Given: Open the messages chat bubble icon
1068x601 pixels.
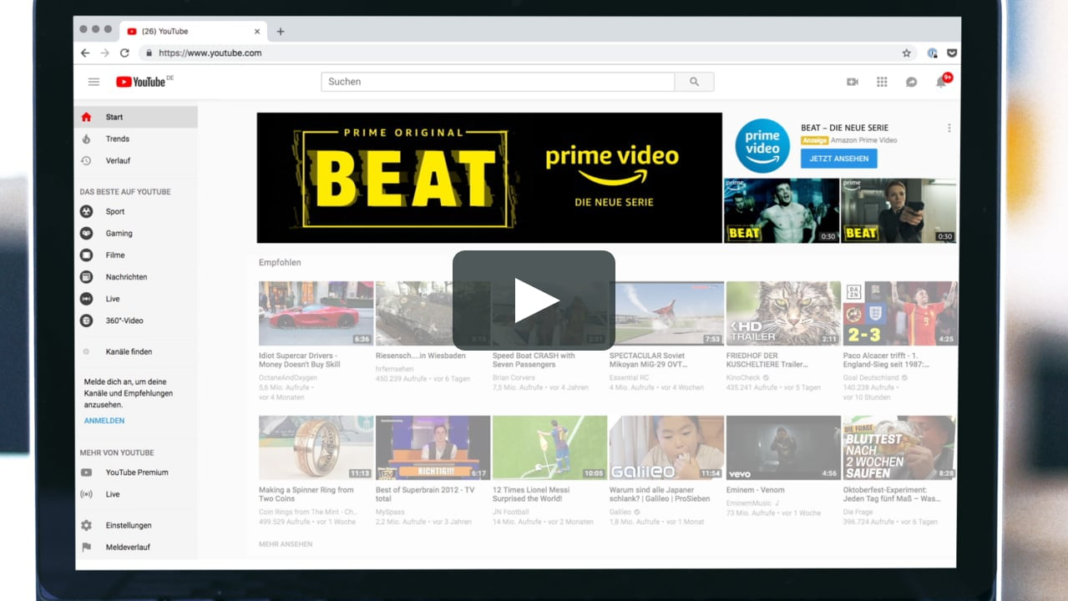Looking at the screenshot, I should point(911,82).
